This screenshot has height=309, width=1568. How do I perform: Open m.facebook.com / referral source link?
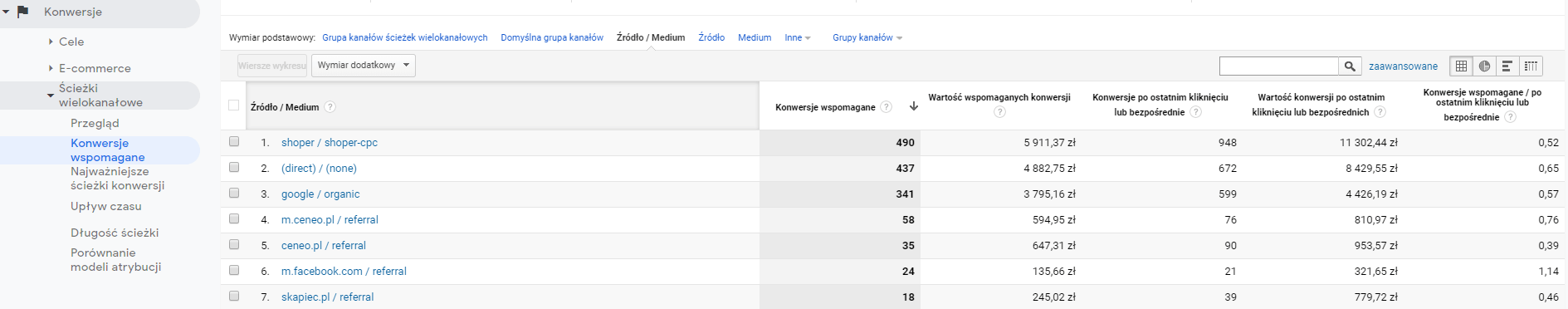tap(344, 271)
